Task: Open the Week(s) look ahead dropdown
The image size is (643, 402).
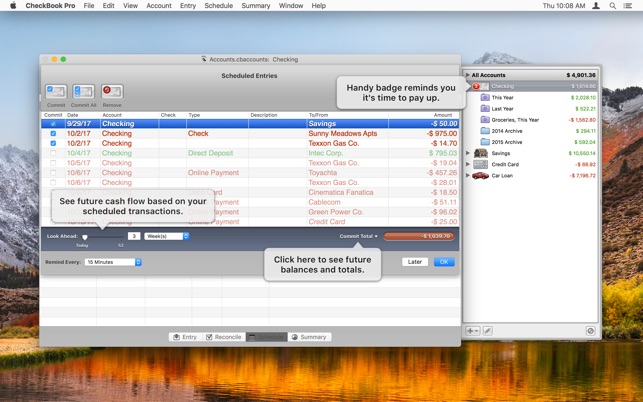Action: pyautogui.click(x=166, y=236)
